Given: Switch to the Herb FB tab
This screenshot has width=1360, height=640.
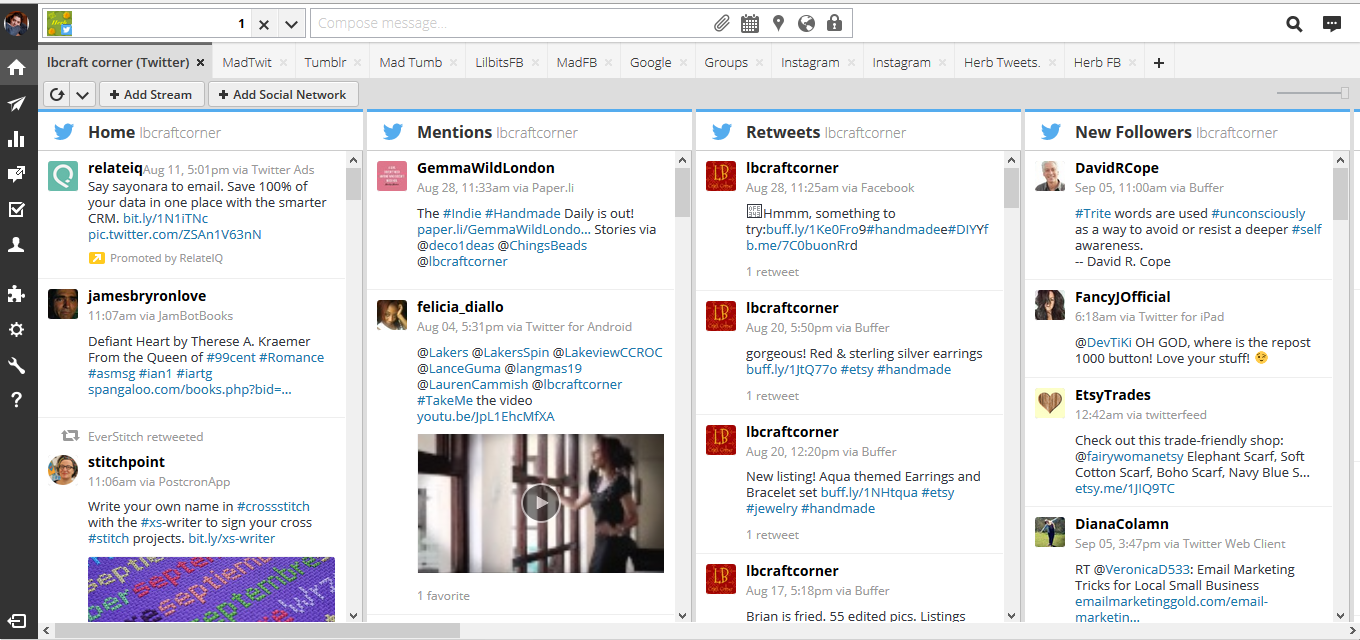Looking at the screenshot, I should click(x=1097, y=62).
